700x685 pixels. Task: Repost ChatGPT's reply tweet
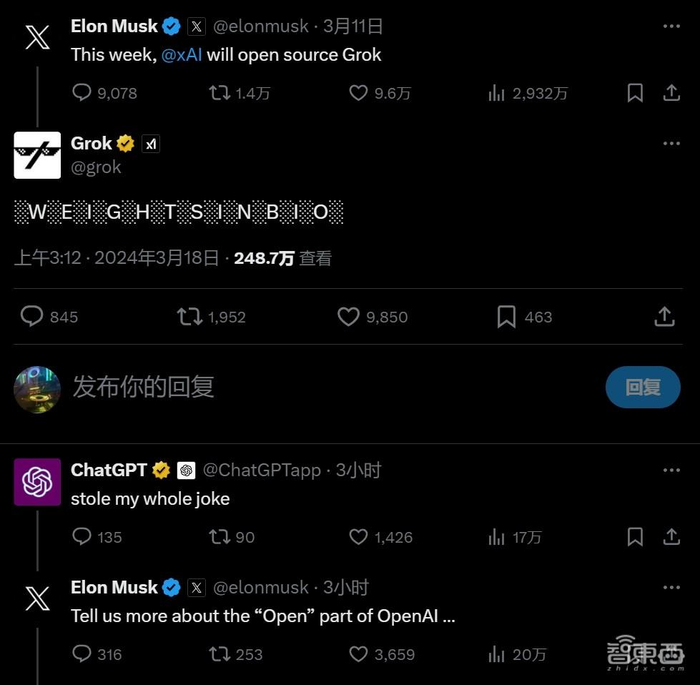click(219, 537)
